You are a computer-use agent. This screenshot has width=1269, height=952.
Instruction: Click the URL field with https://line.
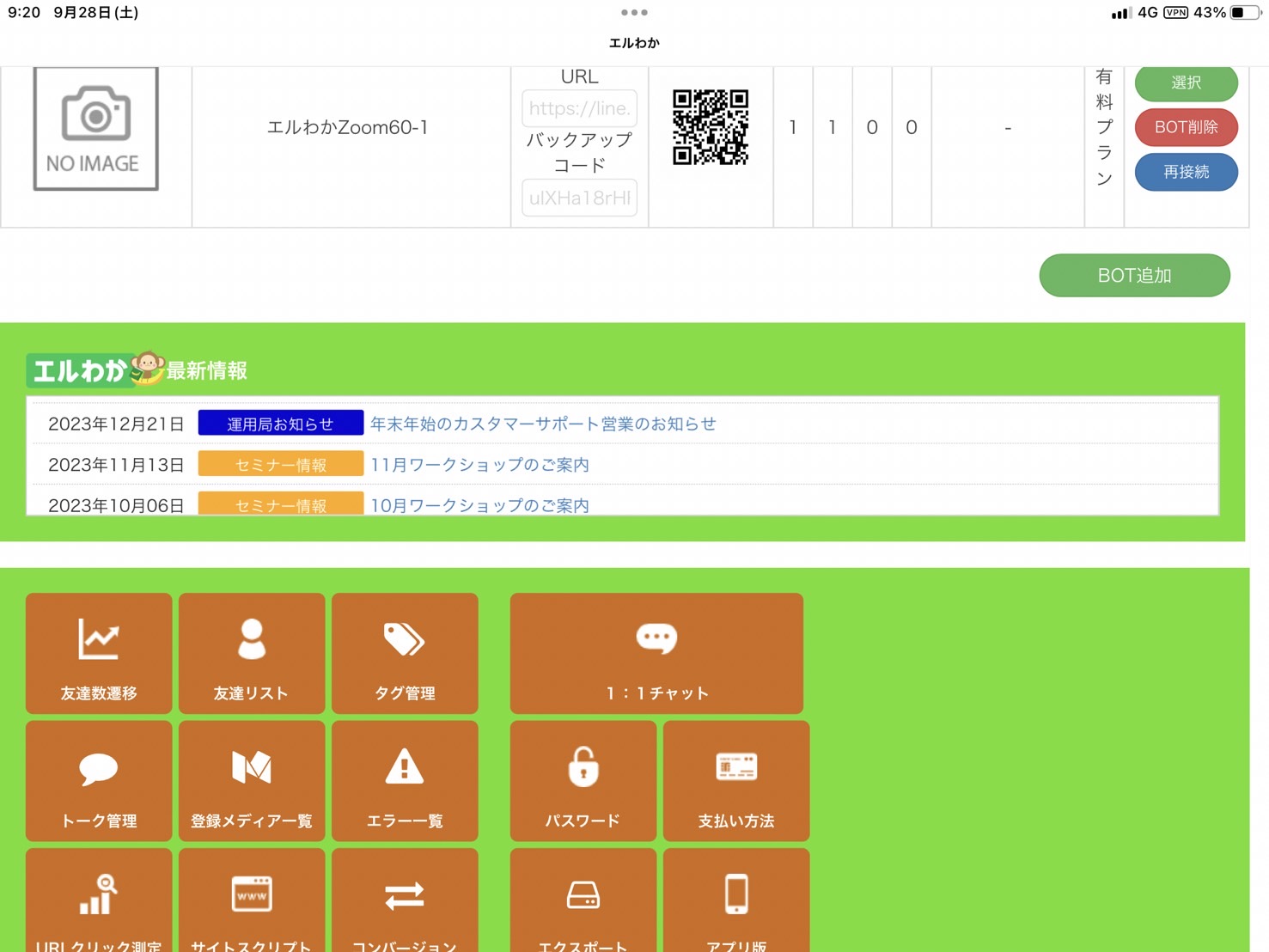pyautogui.click(x=580, y=108)
